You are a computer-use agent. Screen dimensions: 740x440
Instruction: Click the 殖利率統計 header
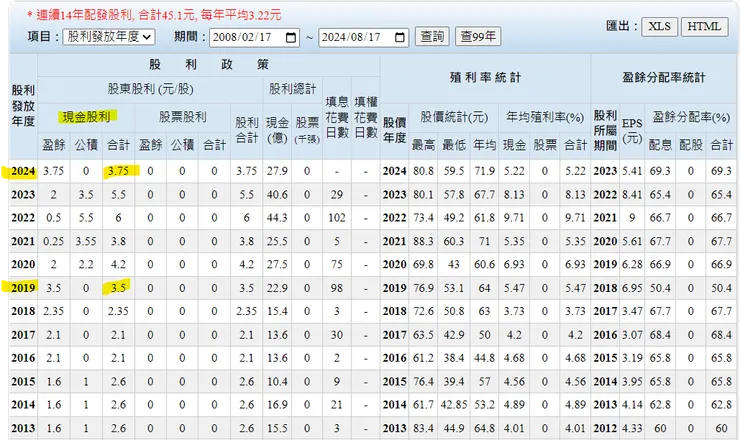tap(485, 78)
